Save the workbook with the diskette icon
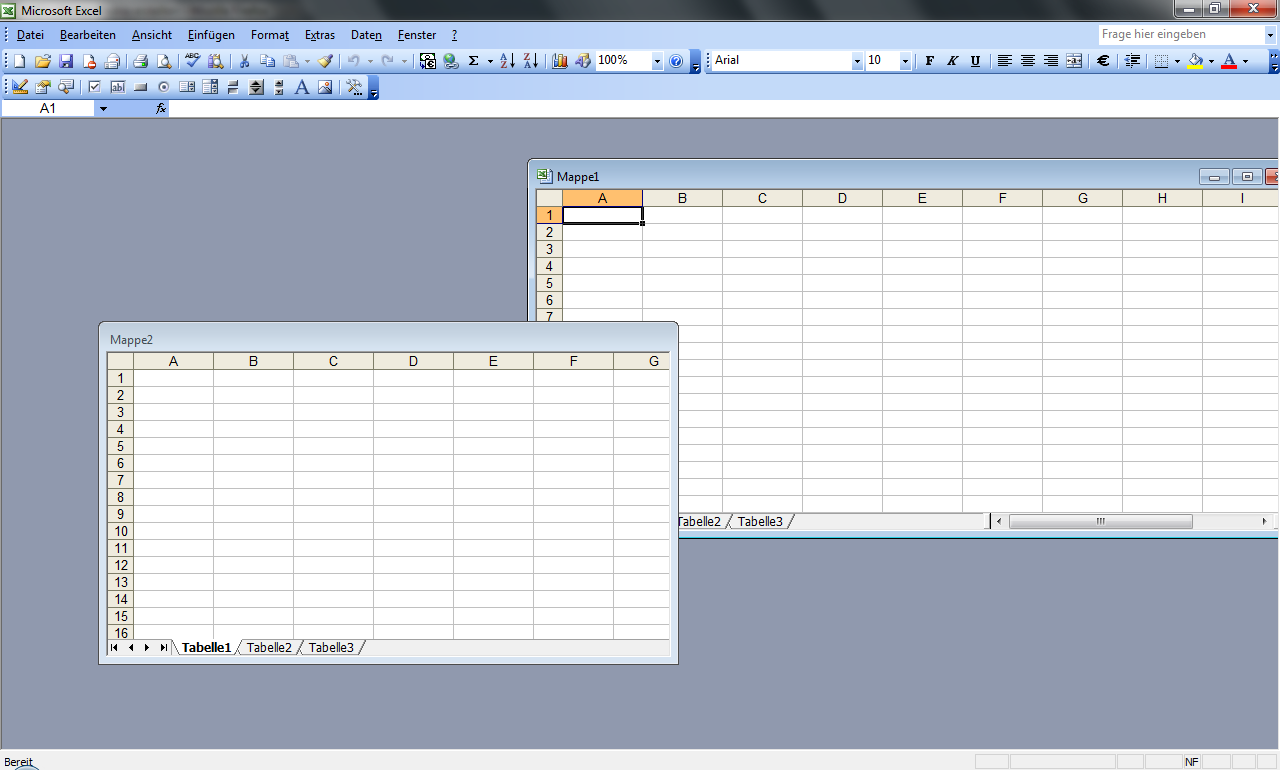 [x=66, y=61]
